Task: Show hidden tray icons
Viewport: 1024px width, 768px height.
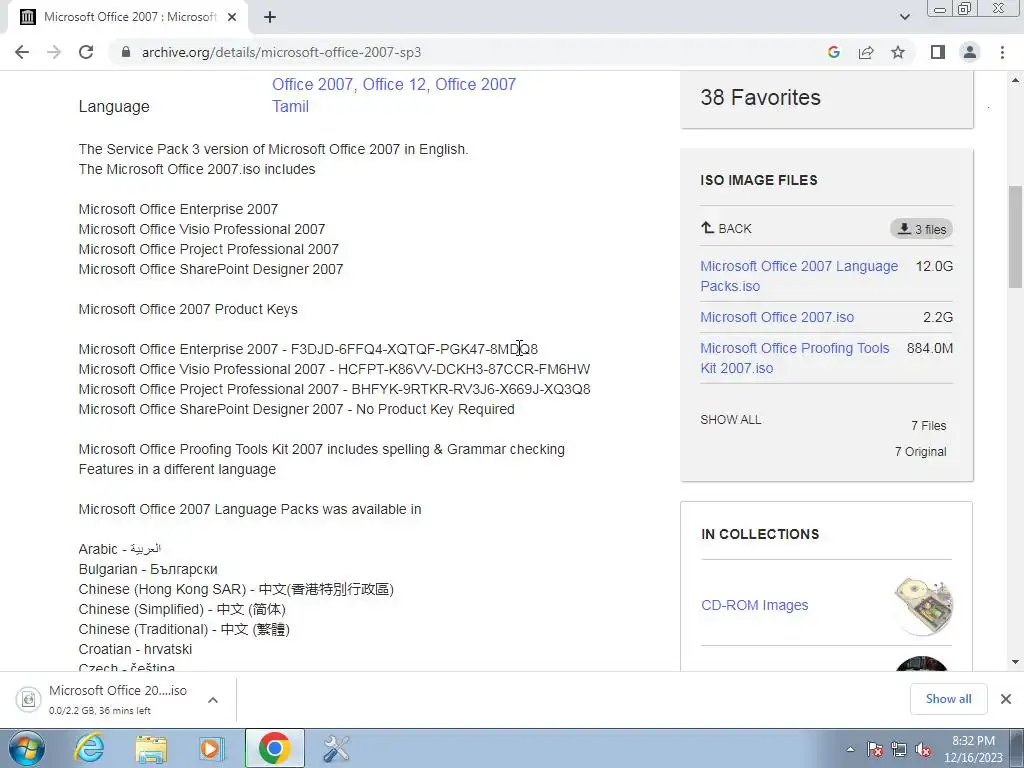Action: [x=850, y=749]
